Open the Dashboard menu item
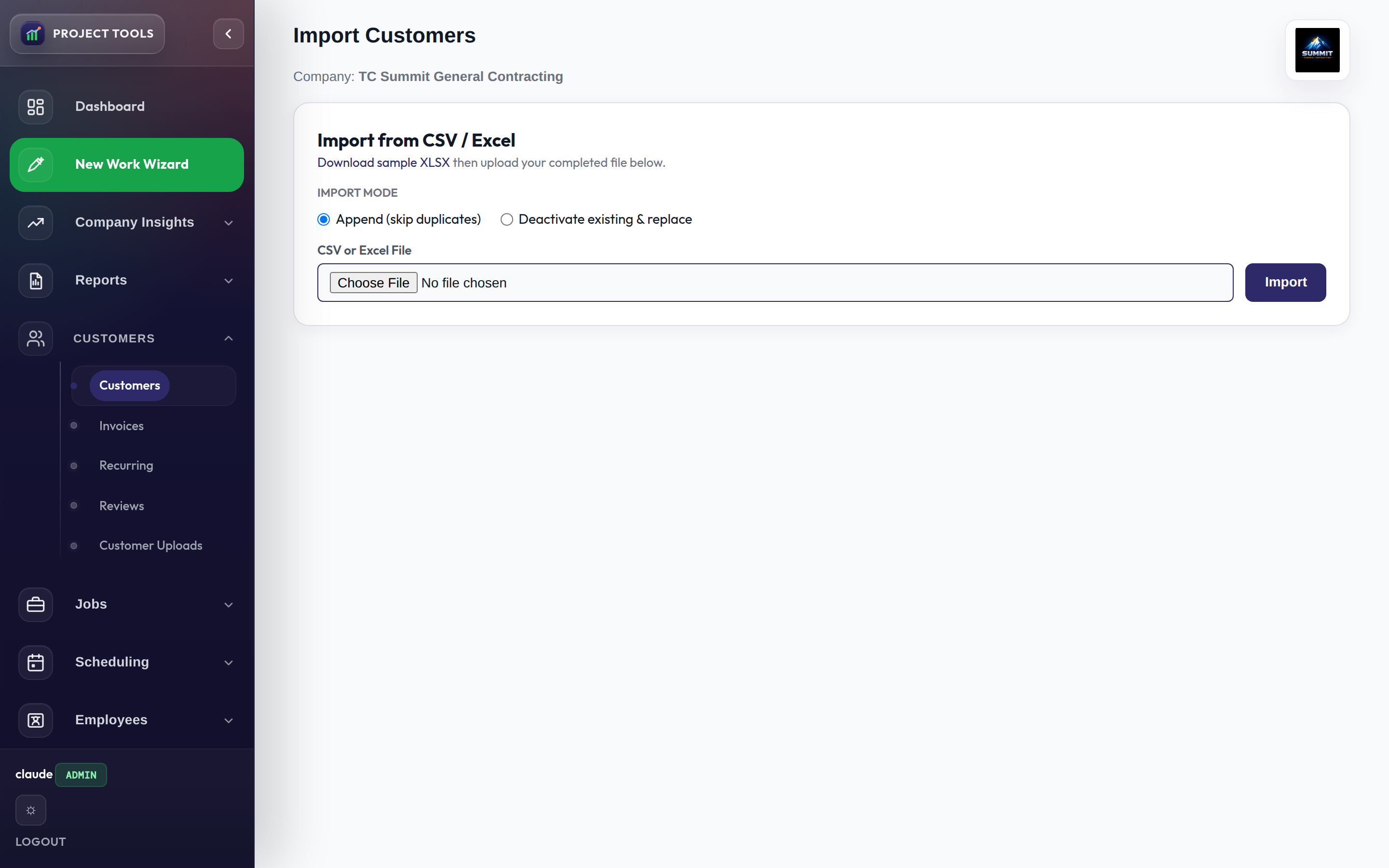1389x868 pixels. click(x=127, y=107)
